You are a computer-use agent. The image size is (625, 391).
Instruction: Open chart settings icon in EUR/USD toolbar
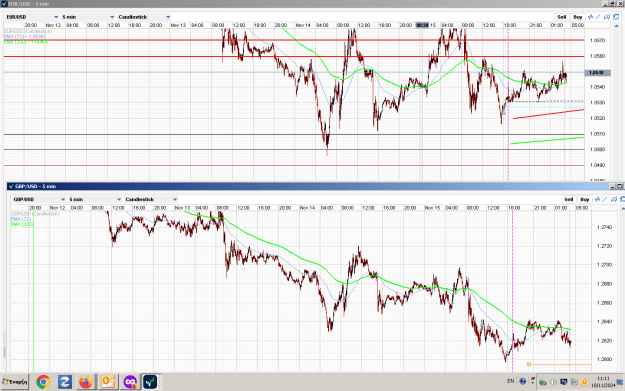(x=607, y=17)
